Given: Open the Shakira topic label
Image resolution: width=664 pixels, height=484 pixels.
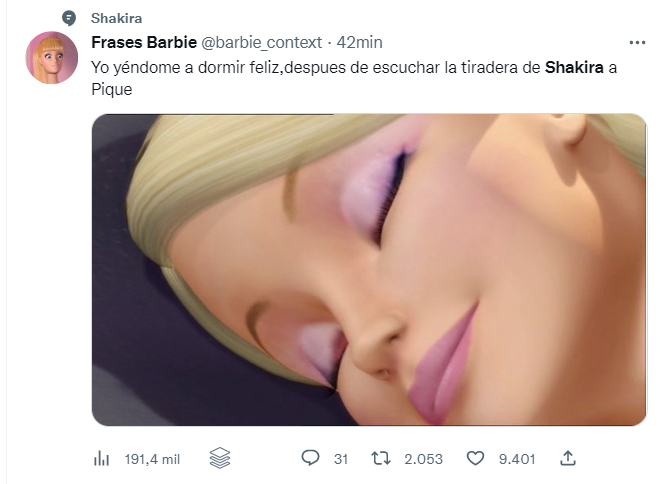Looking at the screenshot, I should click(115, 18).
